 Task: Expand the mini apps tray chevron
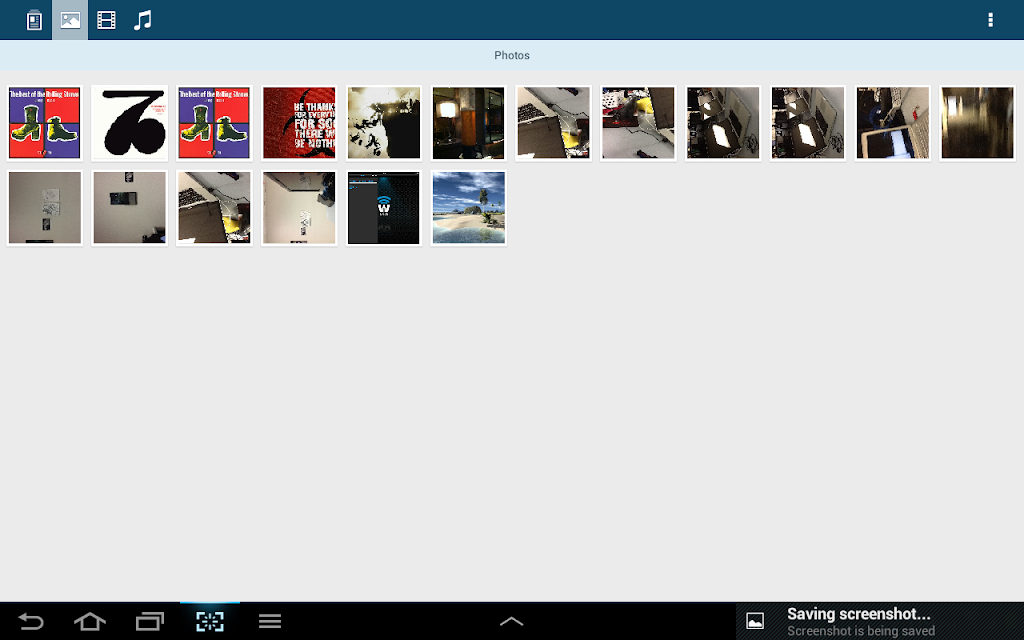coord(511,621)
